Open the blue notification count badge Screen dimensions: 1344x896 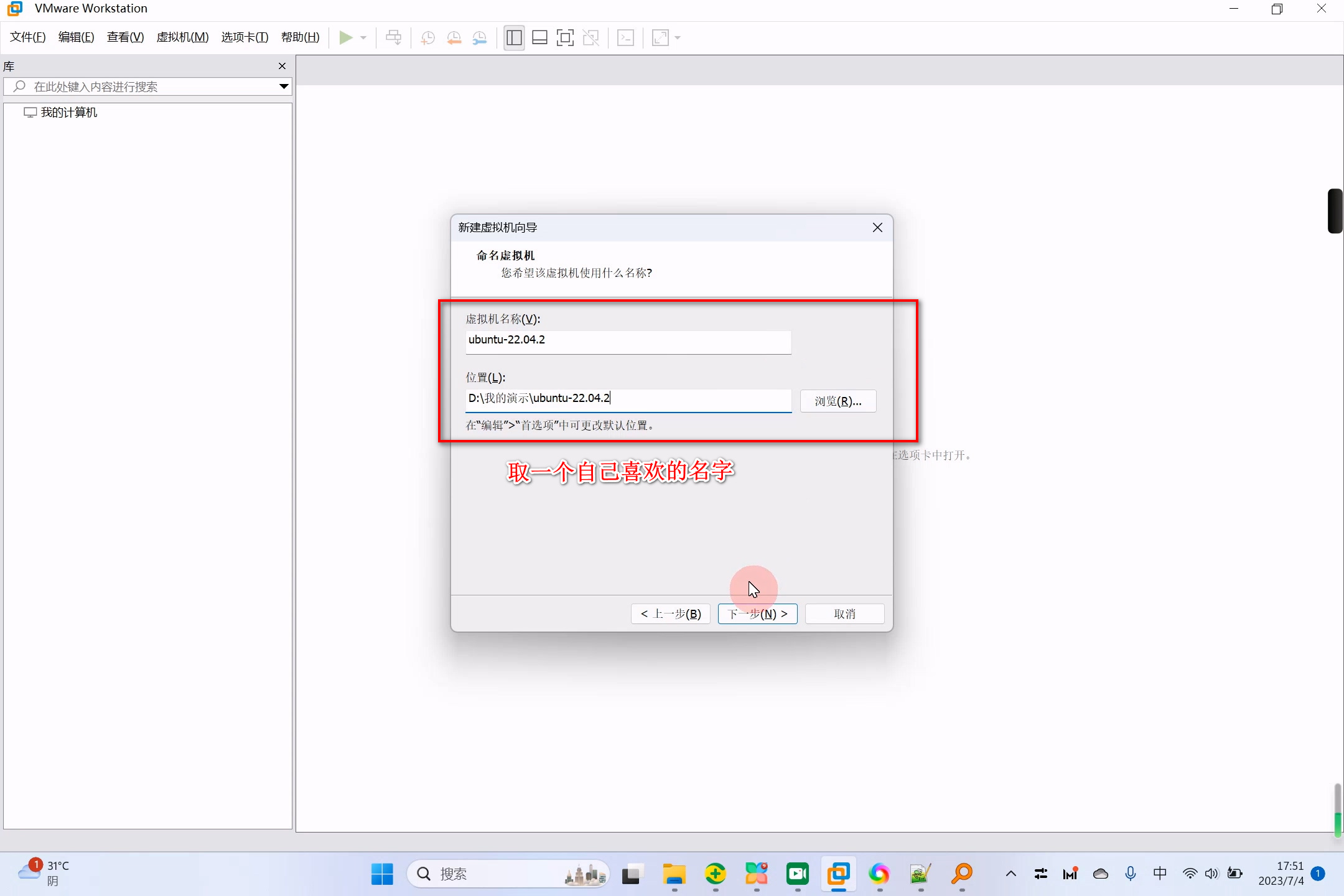[x=1318, y=874]
